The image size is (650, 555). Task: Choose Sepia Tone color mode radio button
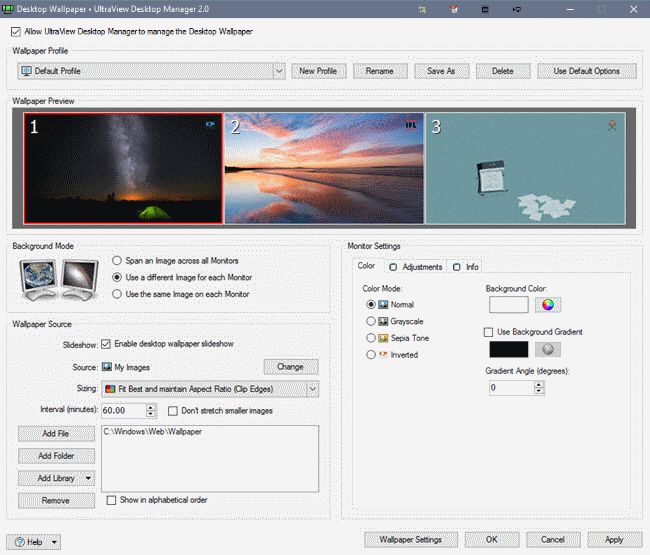click(371, 338)
